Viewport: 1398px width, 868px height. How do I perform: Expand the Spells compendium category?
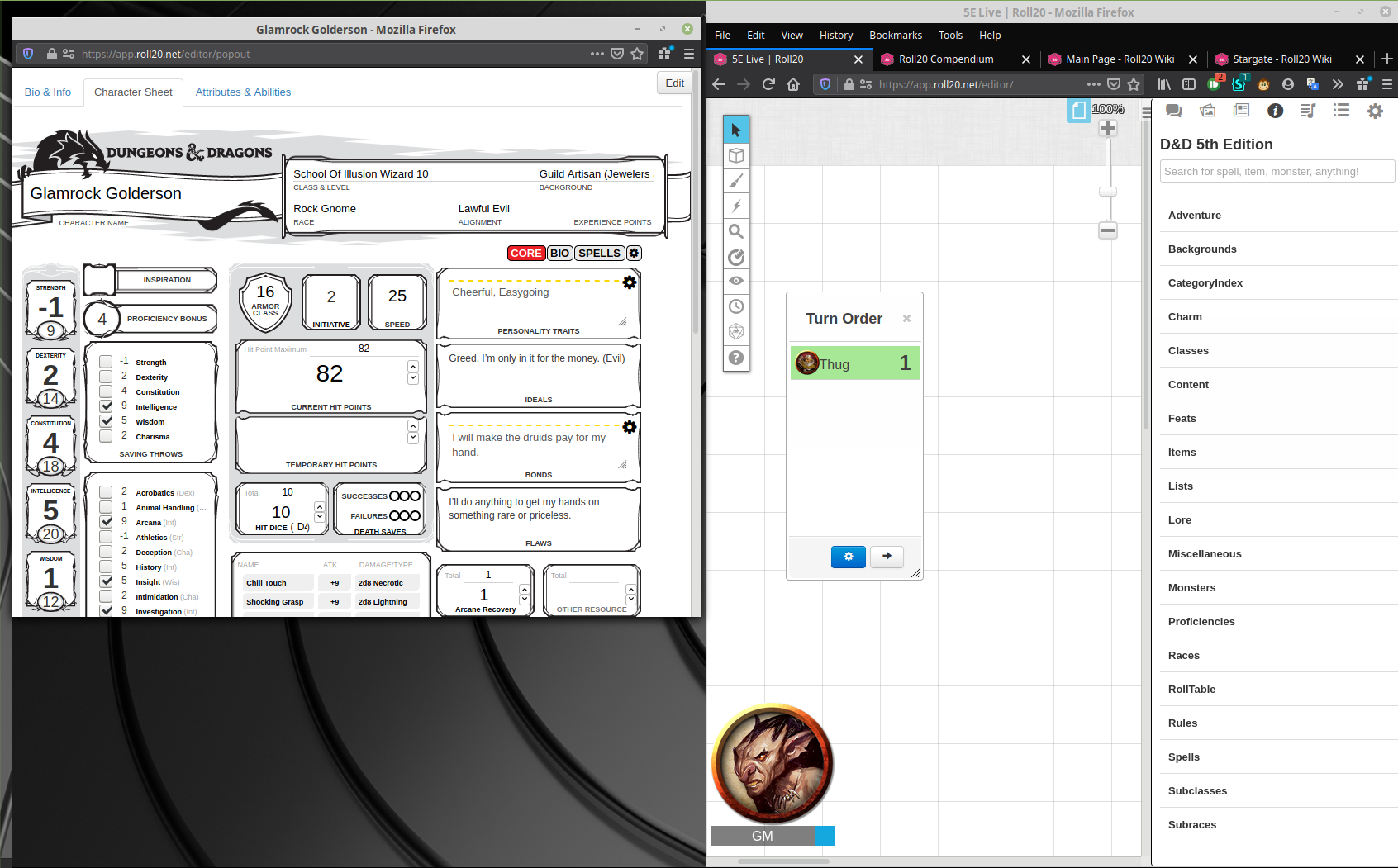(x=1183, y=757)
